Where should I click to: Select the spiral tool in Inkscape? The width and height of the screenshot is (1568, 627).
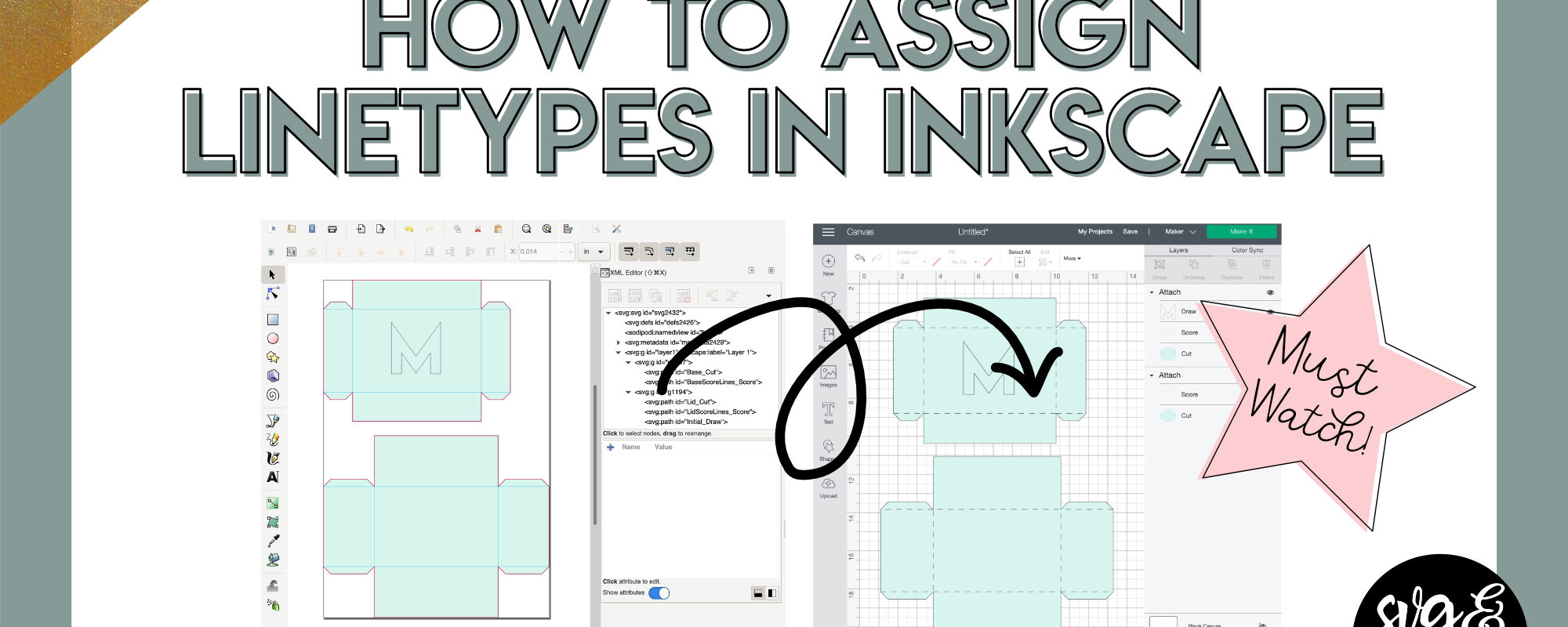click(x=273, y=394)
